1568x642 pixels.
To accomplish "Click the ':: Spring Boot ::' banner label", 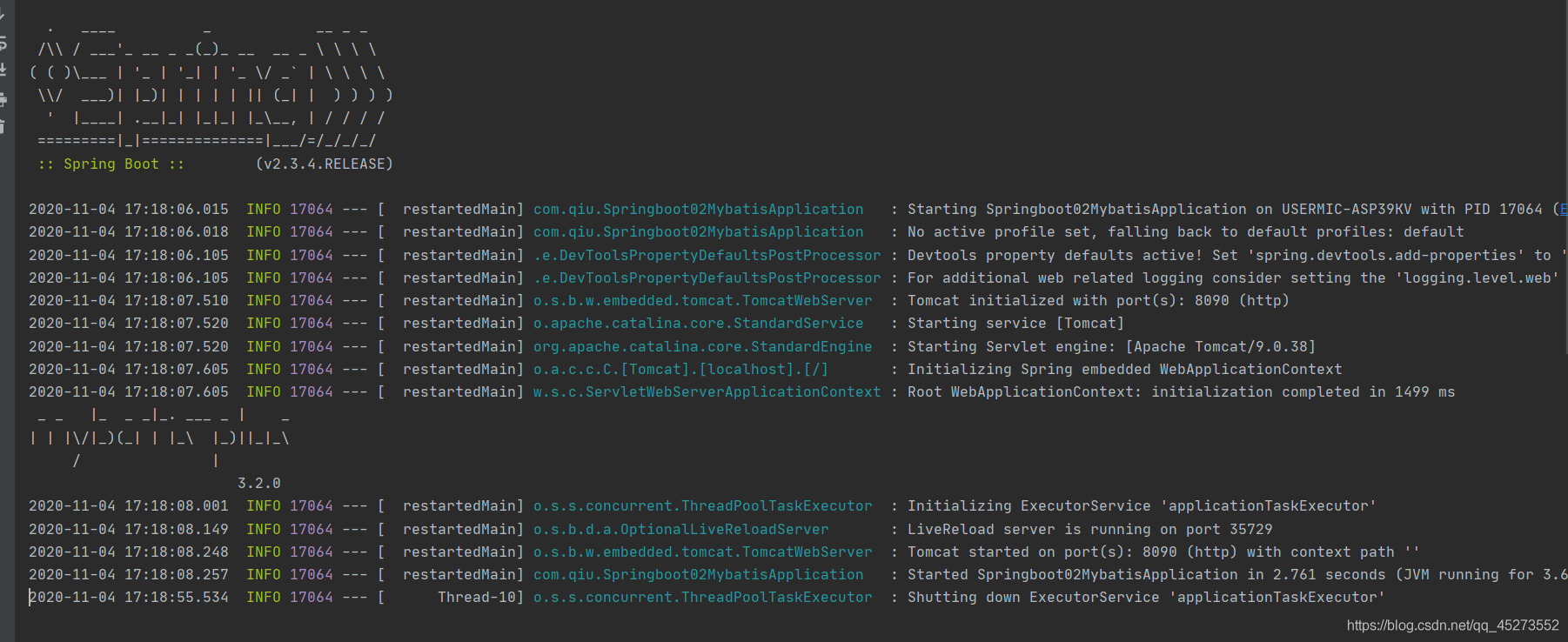I will click(x=111, y=164).
